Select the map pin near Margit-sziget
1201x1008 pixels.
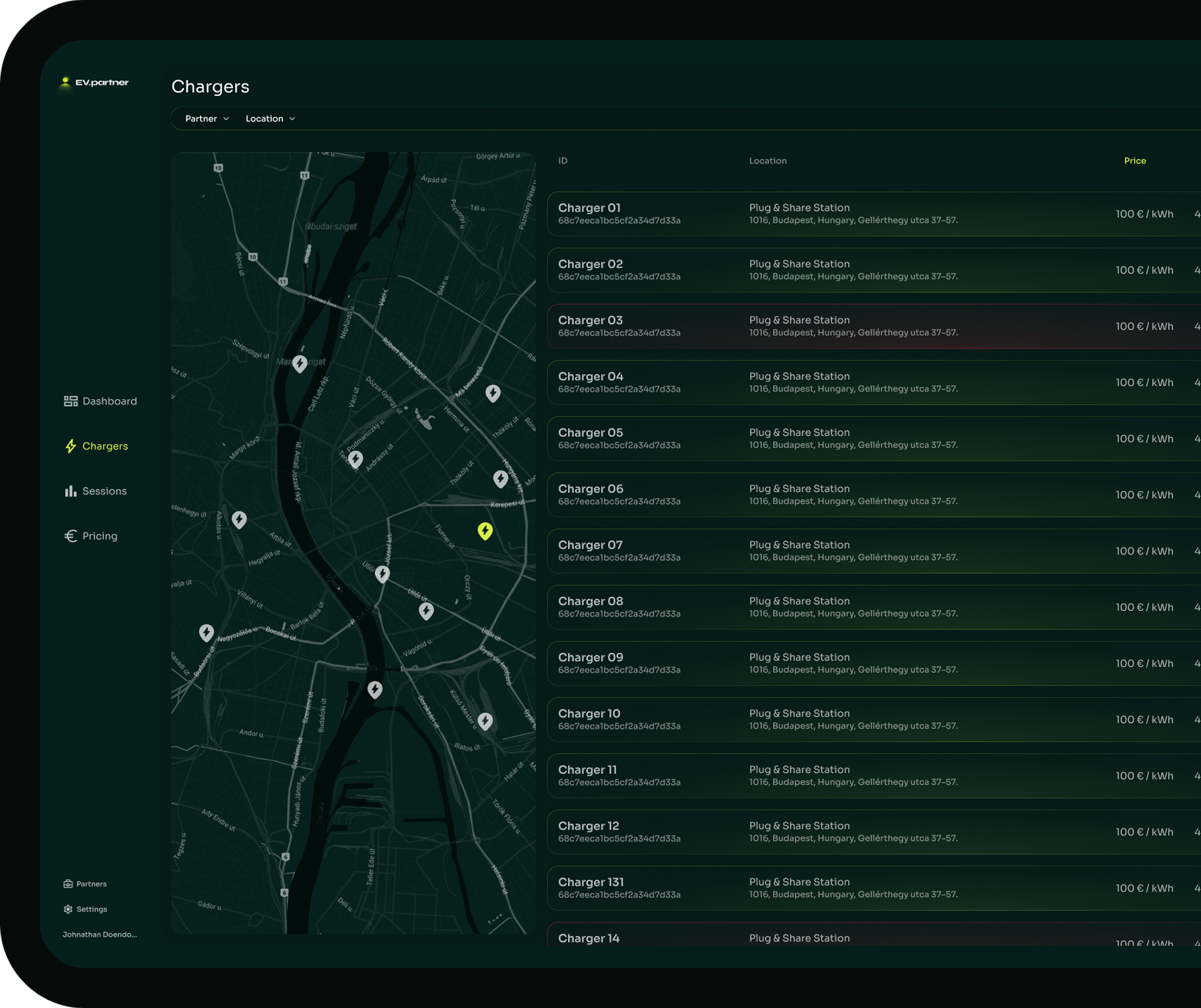coord(300,363)
